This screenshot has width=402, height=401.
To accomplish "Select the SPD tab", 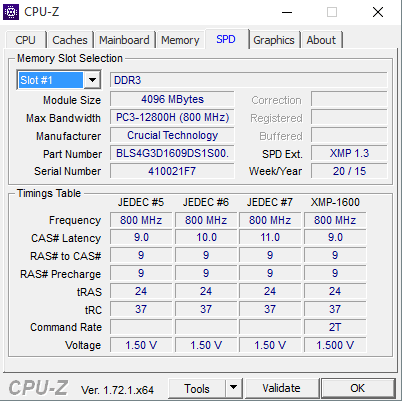I will pyautogui.click(x=226, y=39).
